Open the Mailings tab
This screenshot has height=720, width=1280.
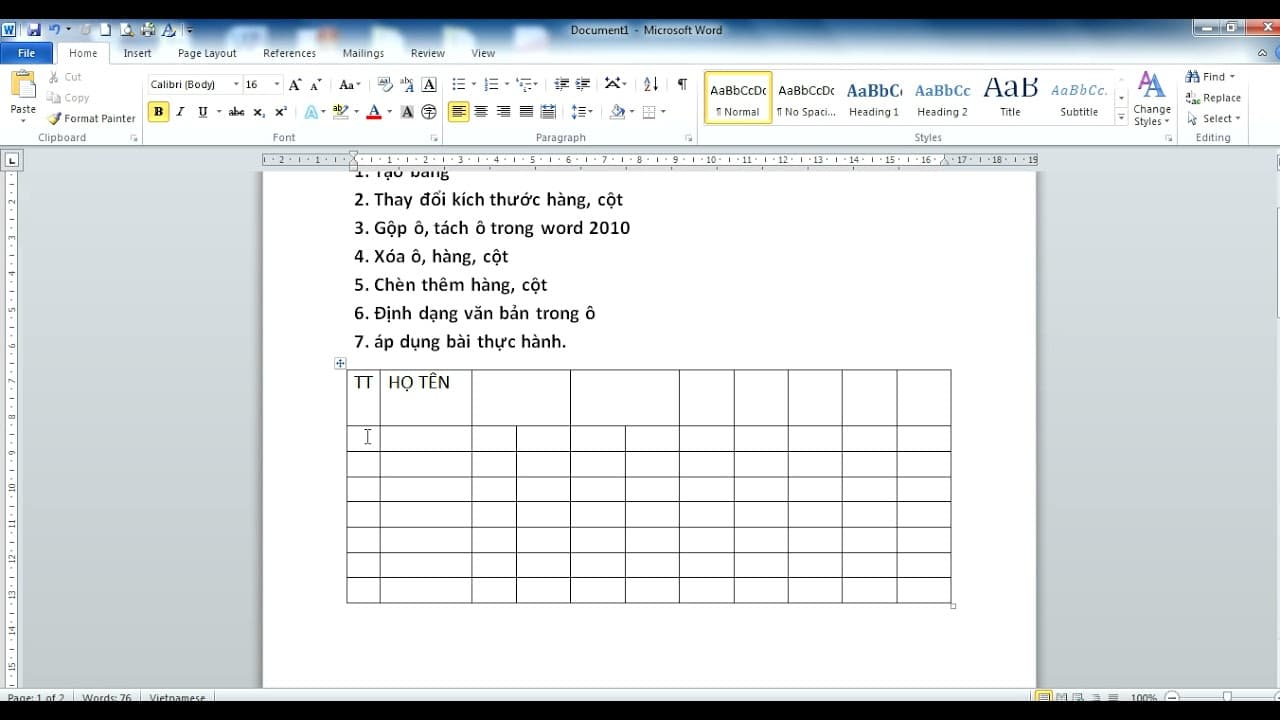click(363, 53)
